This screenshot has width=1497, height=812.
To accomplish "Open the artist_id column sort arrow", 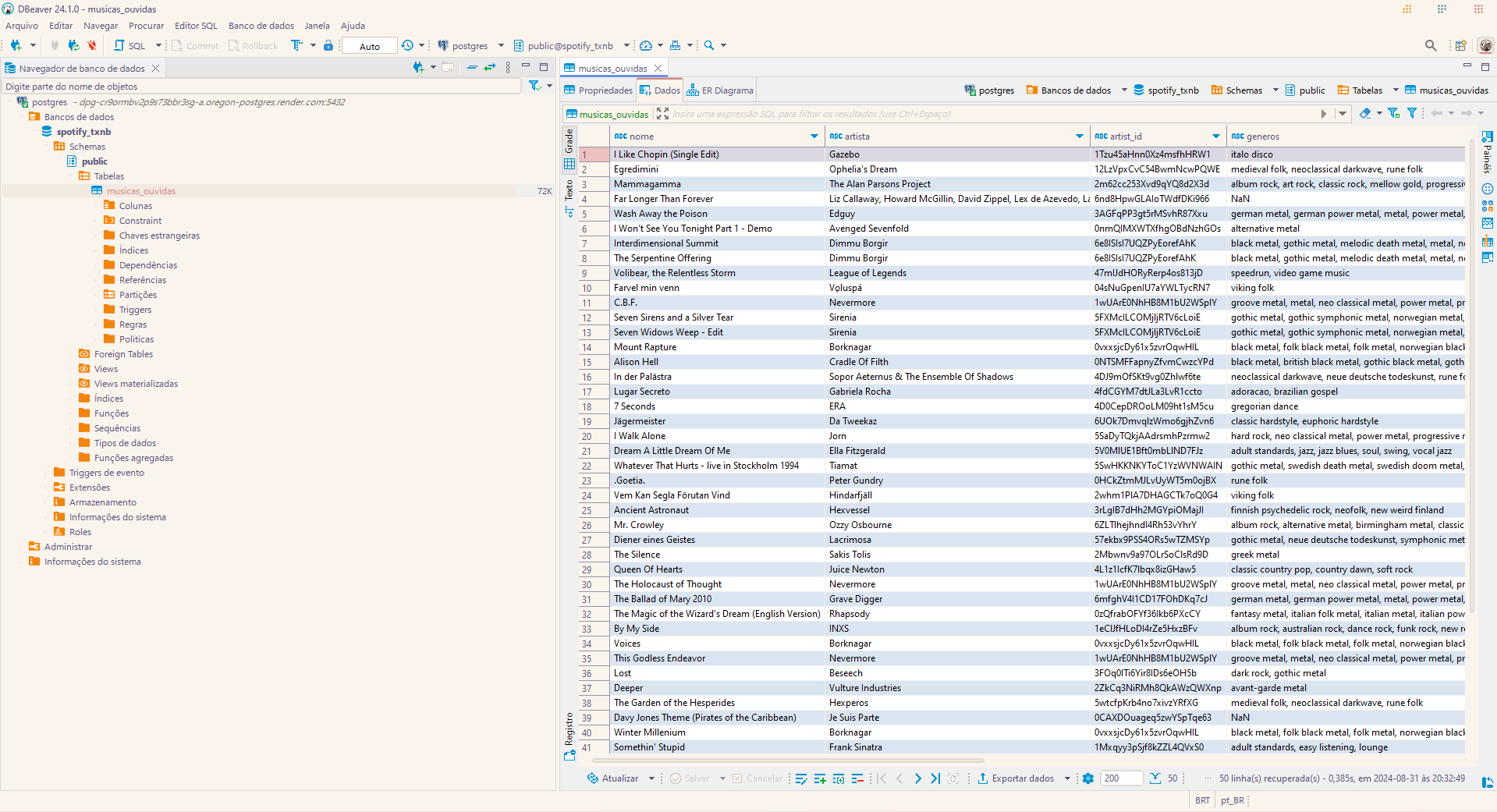I will click(x=1216, y=137).
